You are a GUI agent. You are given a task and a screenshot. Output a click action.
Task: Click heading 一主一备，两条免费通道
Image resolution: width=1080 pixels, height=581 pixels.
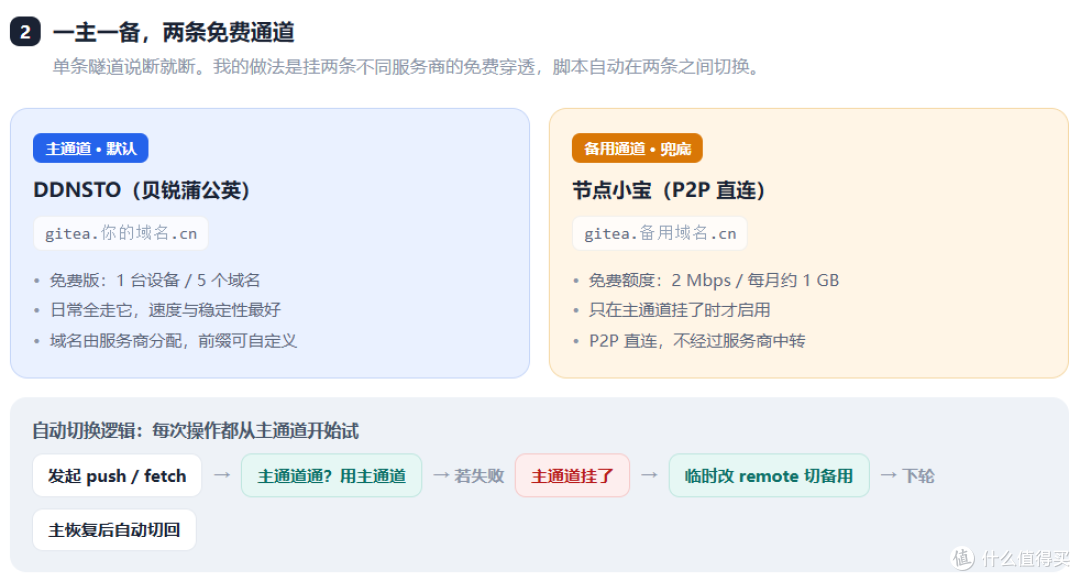coord(174,32)
